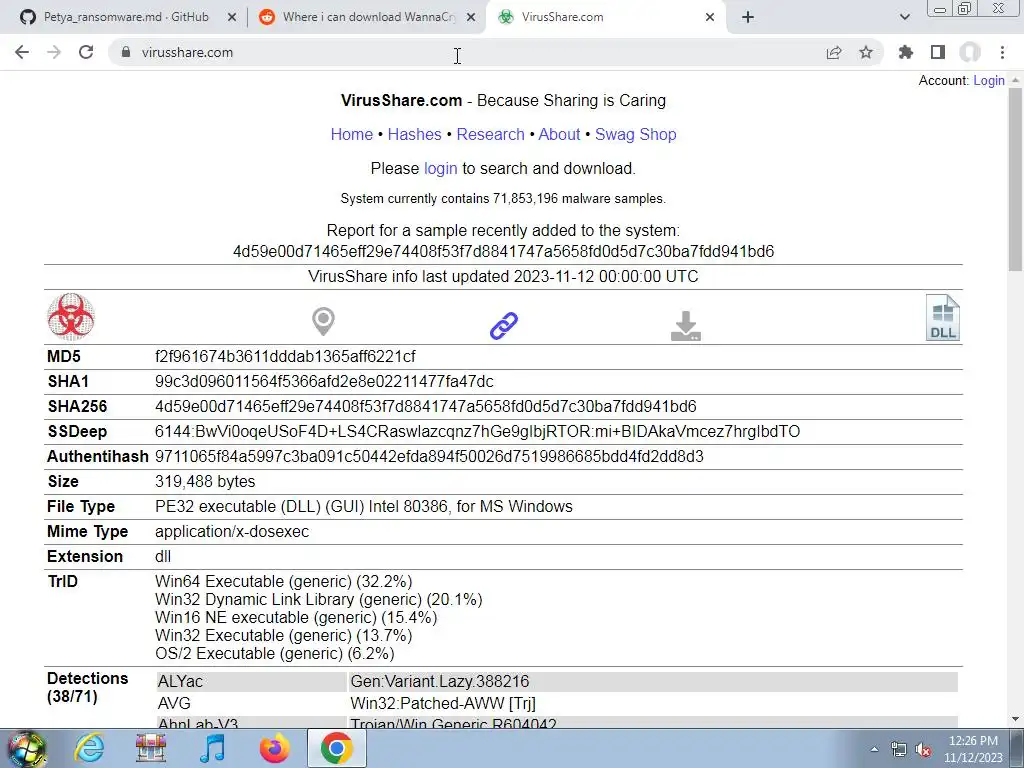Click the red biohazard icon
The height and width of the screenshot is (768, 1024).
click(71, 317)
